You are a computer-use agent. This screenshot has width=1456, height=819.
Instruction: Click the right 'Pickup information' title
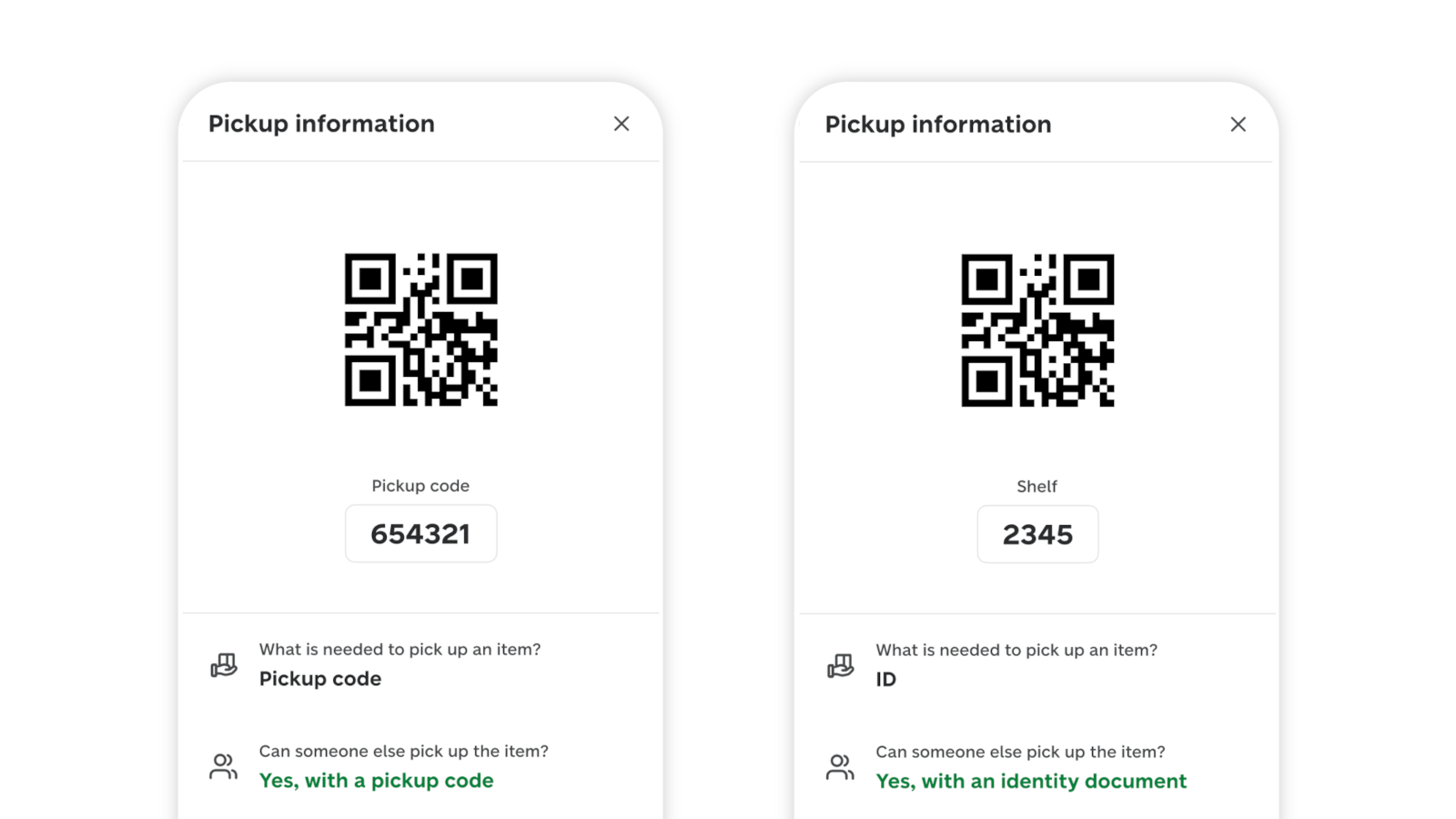pyautogui.click(x=938, y=125)
